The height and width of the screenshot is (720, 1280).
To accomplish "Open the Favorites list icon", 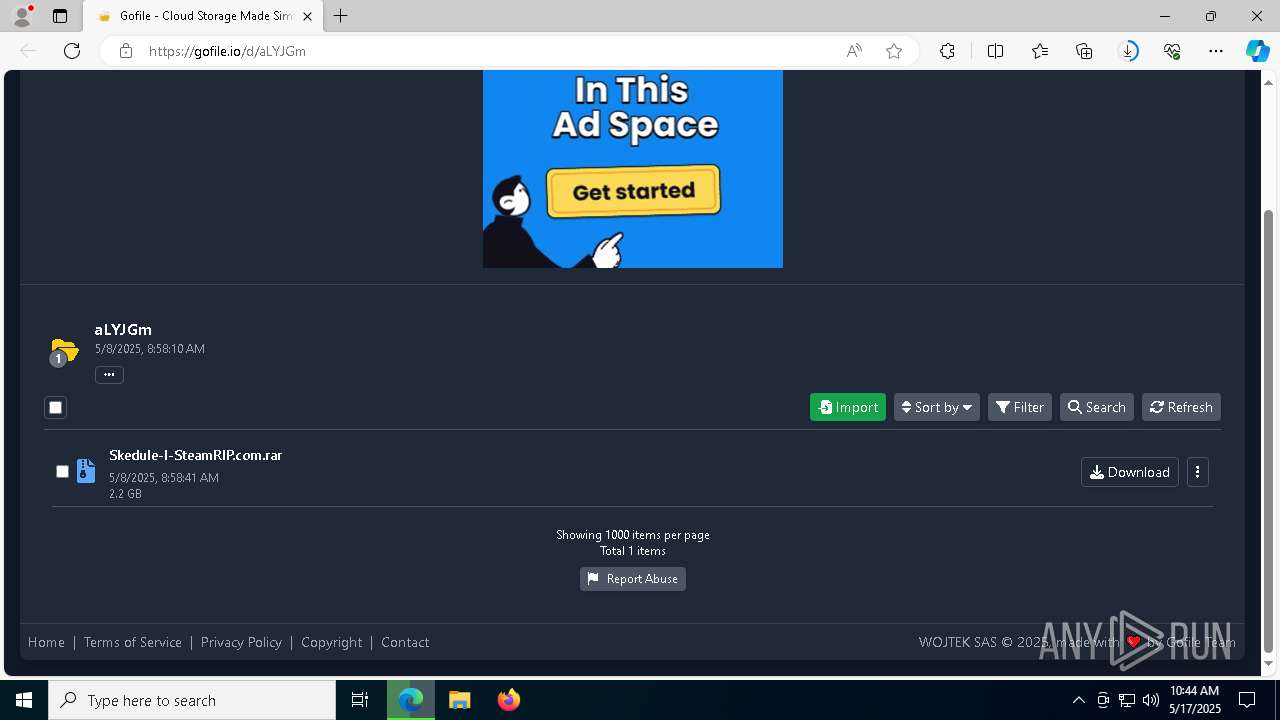I will pyautogui.click(x=1040, y=51).
